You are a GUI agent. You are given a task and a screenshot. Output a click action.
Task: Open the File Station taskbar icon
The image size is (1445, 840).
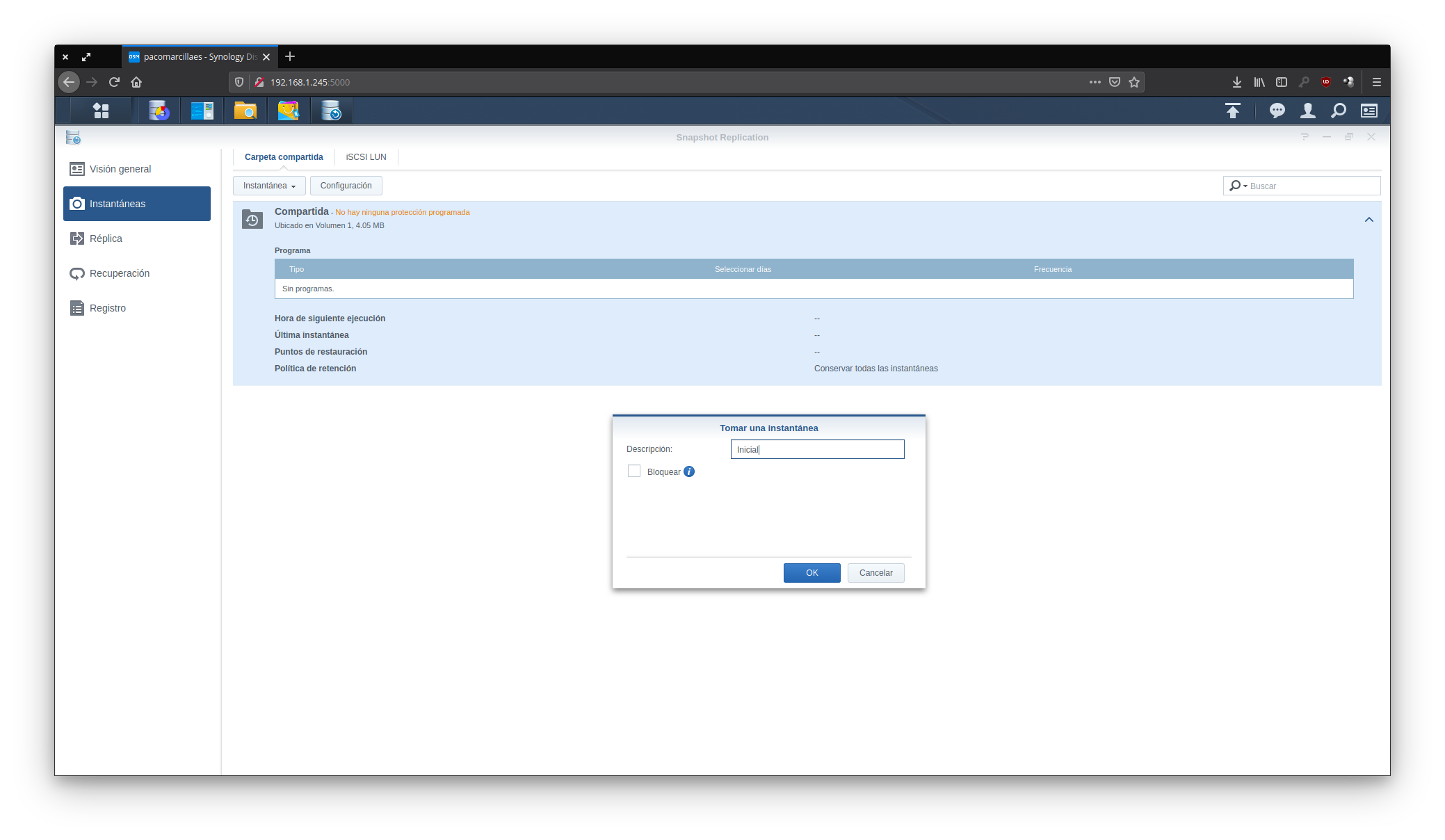(x=245, y=111)
